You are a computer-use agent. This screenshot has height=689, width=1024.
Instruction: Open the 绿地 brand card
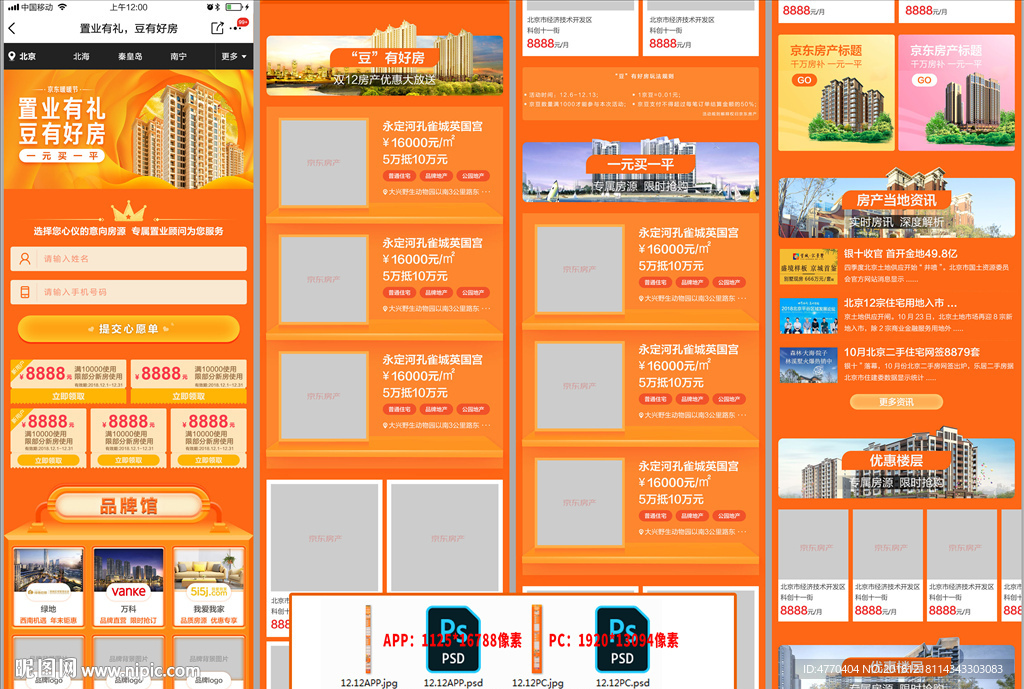pyautogui.click(x=48, y=586)
